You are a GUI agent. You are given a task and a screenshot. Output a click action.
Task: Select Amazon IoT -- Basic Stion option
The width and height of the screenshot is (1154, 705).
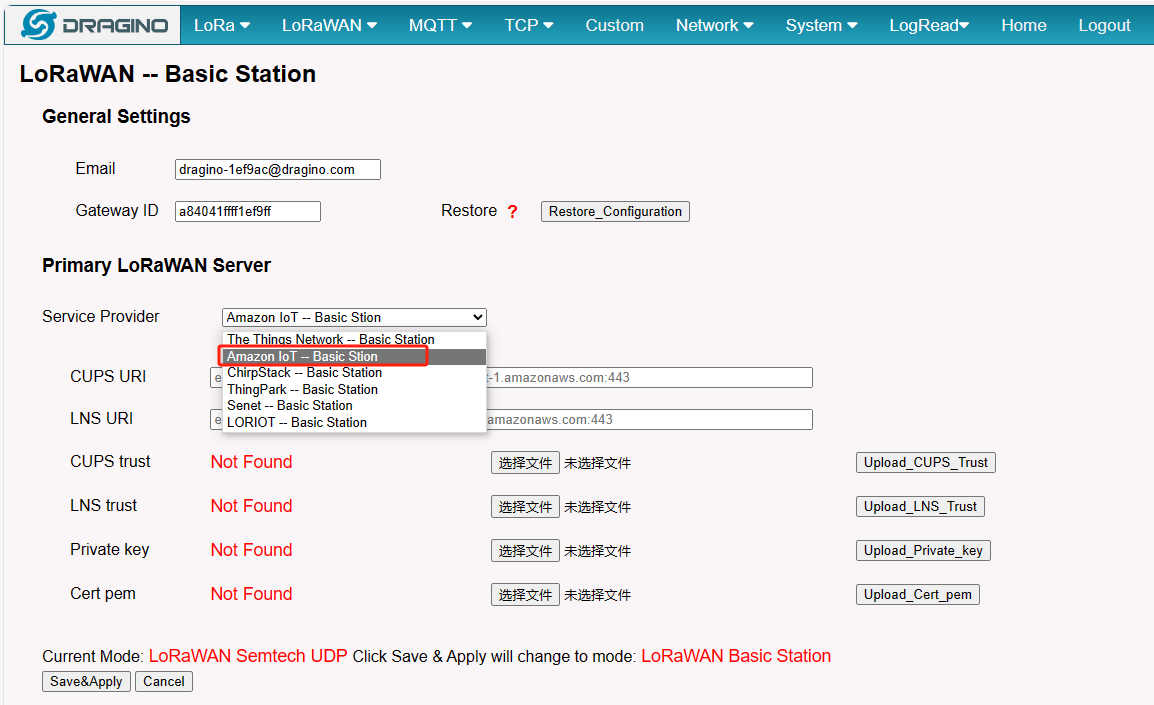[x=354, y=356]
